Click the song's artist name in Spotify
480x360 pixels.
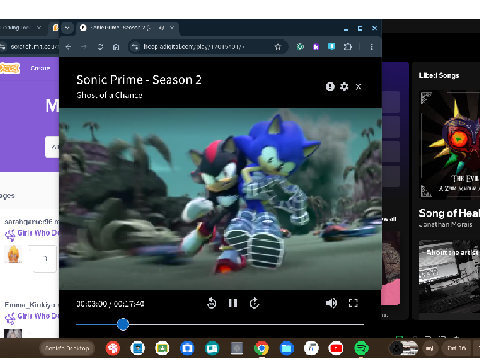446,225
